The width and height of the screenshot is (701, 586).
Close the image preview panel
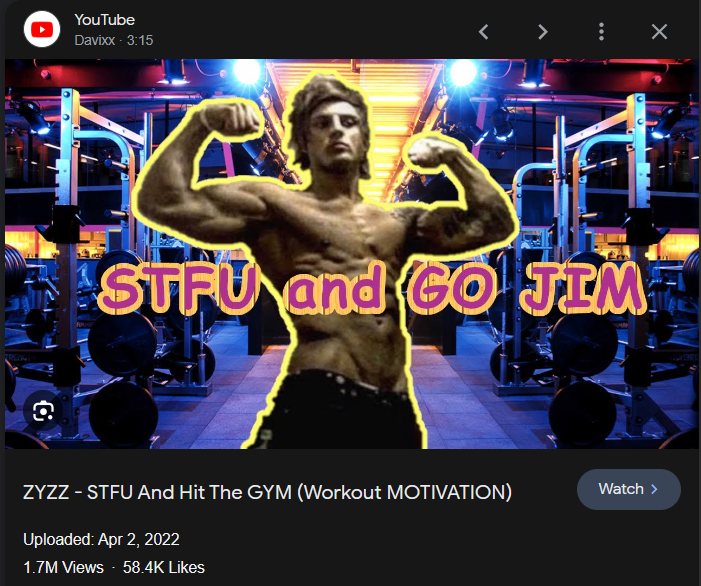(x=659, y=32)
